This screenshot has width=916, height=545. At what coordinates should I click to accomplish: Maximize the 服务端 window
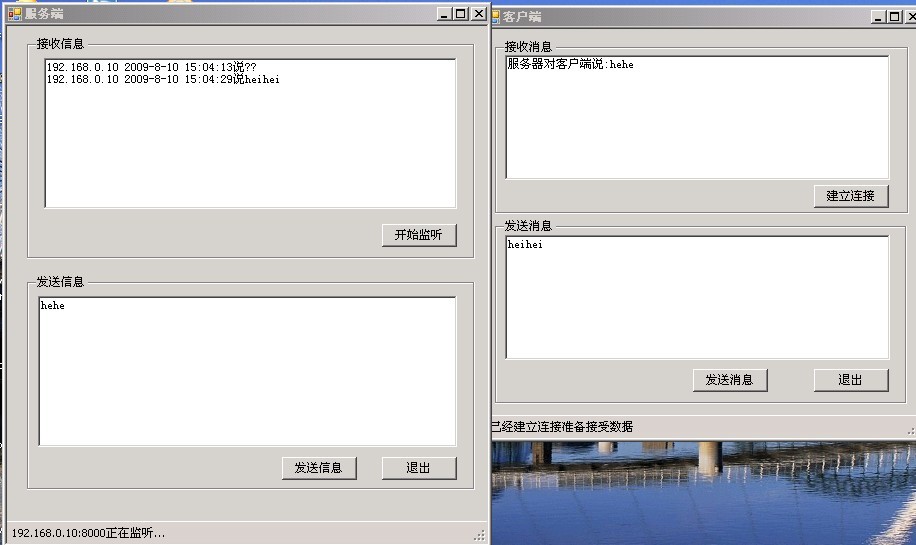click(x=461, y=14)
